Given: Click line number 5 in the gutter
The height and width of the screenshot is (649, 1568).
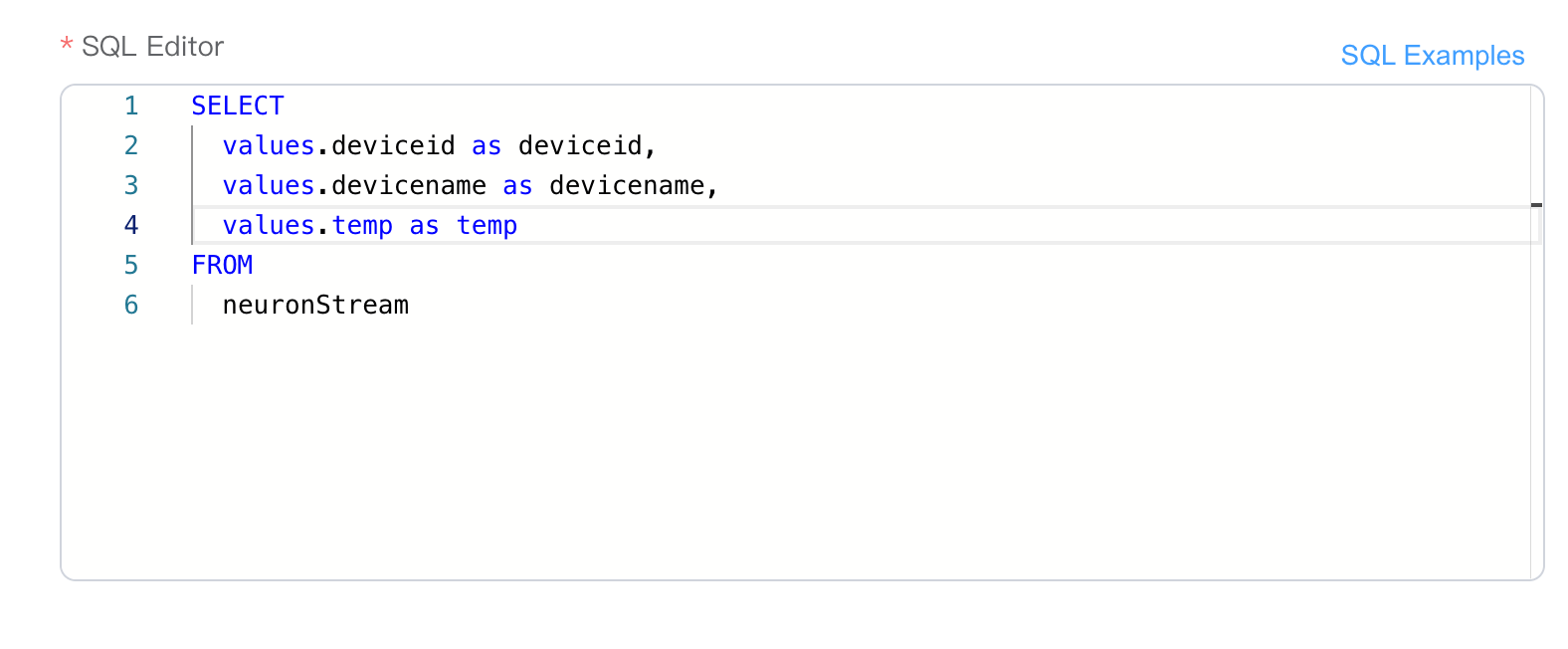Looking at the screenshot, I should tap(130, 265).
